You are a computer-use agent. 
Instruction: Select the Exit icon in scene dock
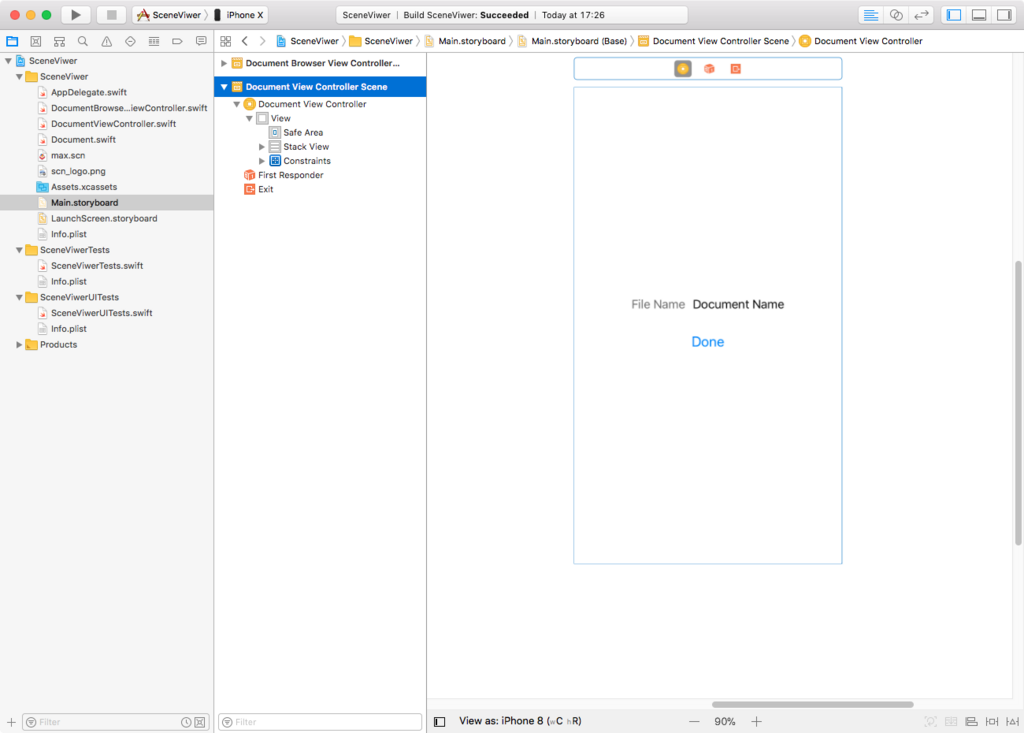coord(736,69)
